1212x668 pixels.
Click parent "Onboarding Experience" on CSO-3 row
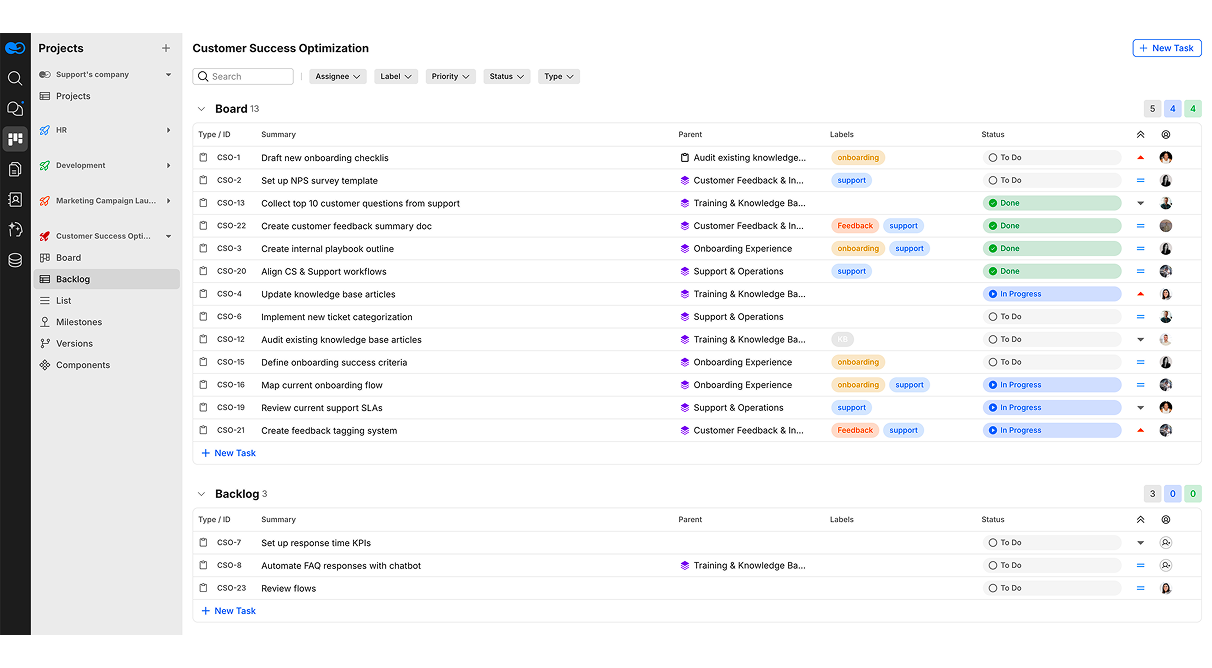click(x=742, y=249)
